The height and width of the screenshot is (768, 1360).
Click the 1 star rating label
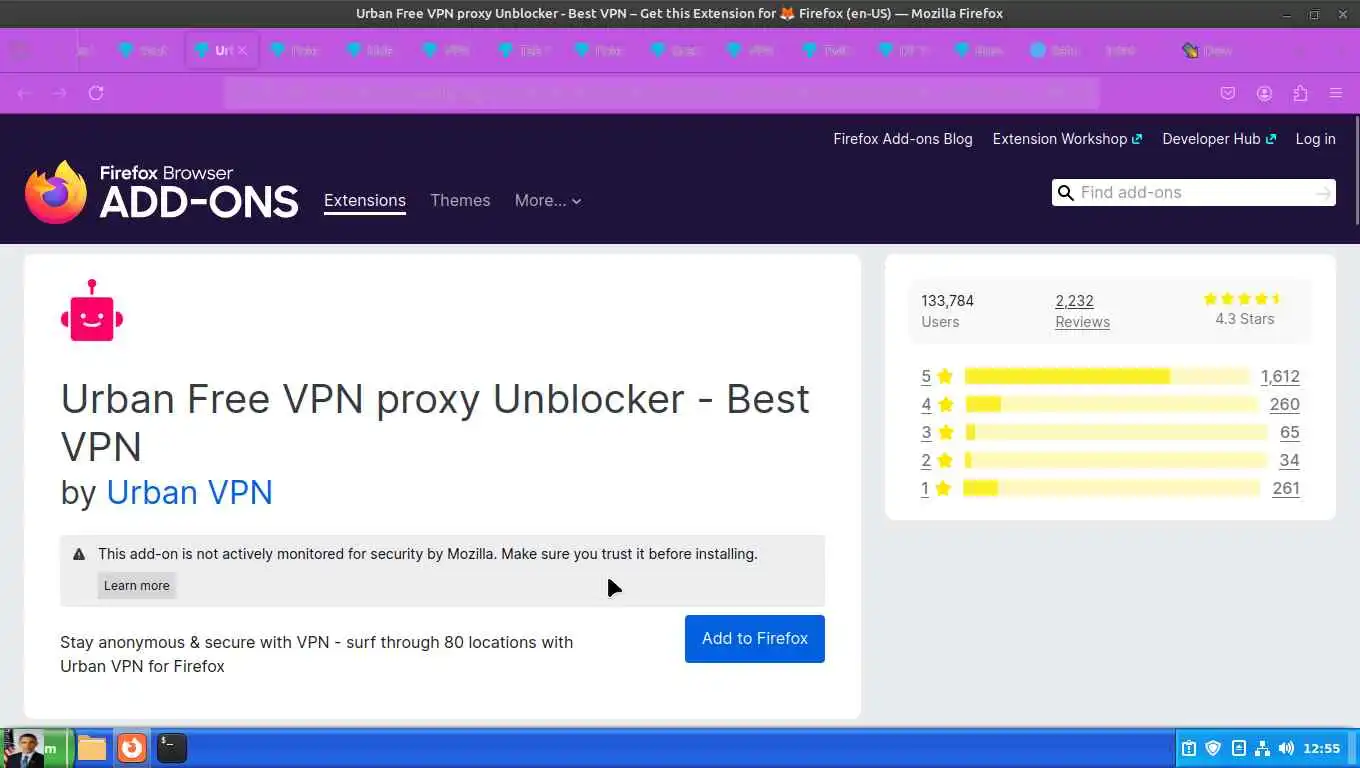click(x=936, y=489)
